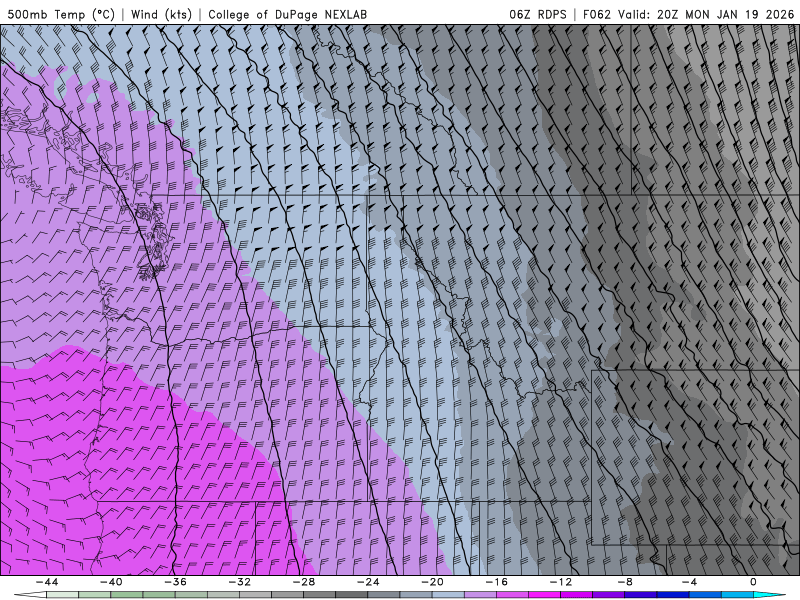Click the "Wind (kts)" header label
Screen dimensions: 800x600
tap(161, 14)
